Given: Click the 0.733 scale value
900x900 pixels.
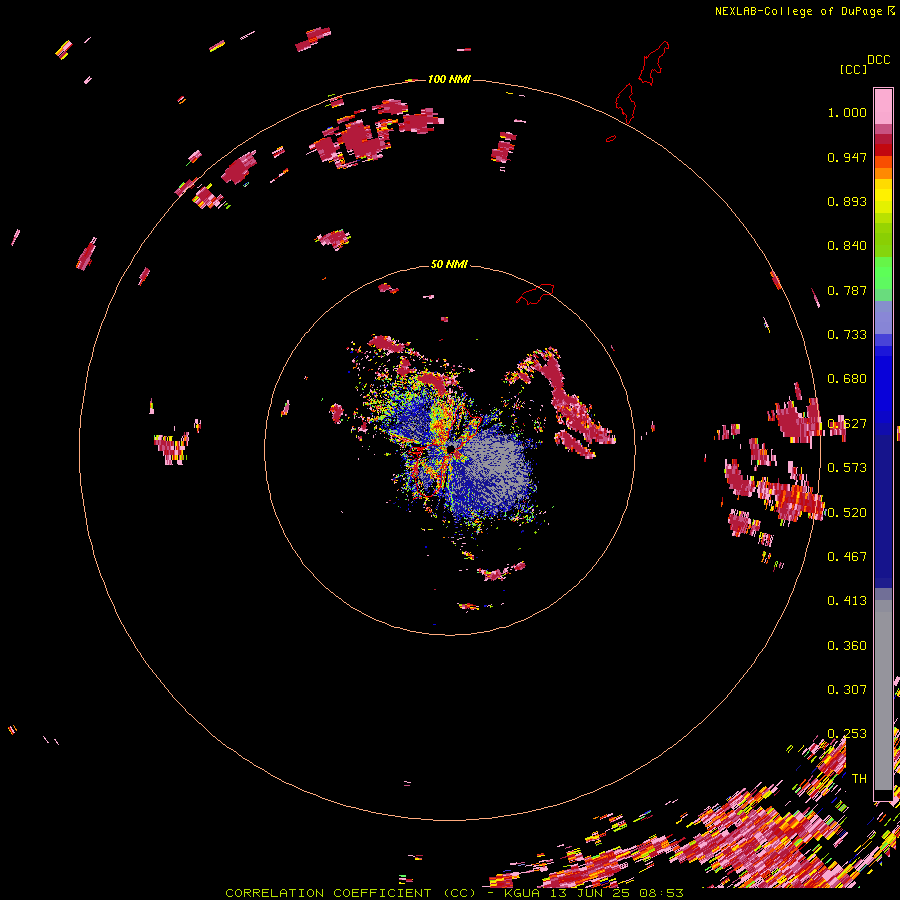Looking at the screenshot, I should (847, 335).
